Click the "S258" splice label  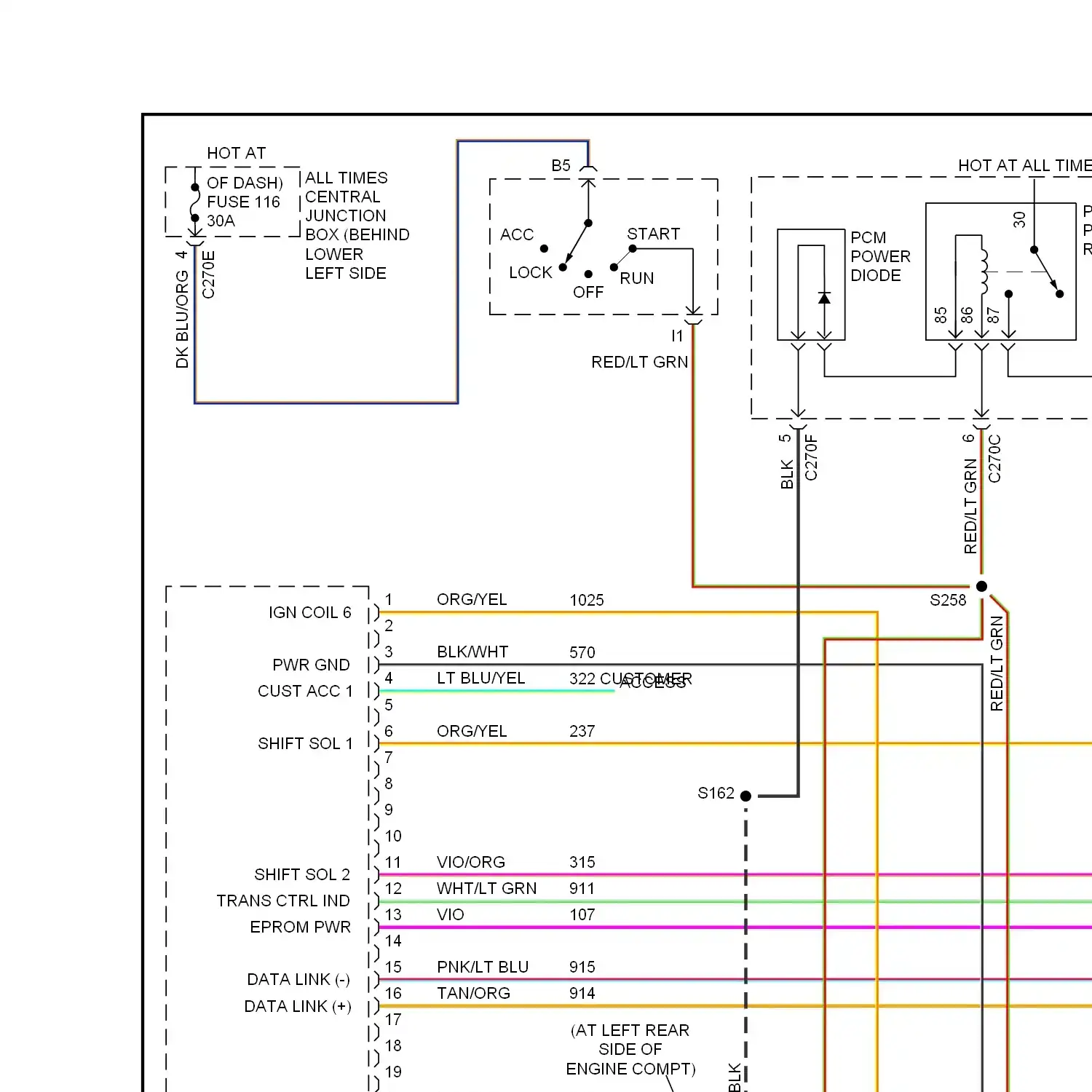(948, 600)
